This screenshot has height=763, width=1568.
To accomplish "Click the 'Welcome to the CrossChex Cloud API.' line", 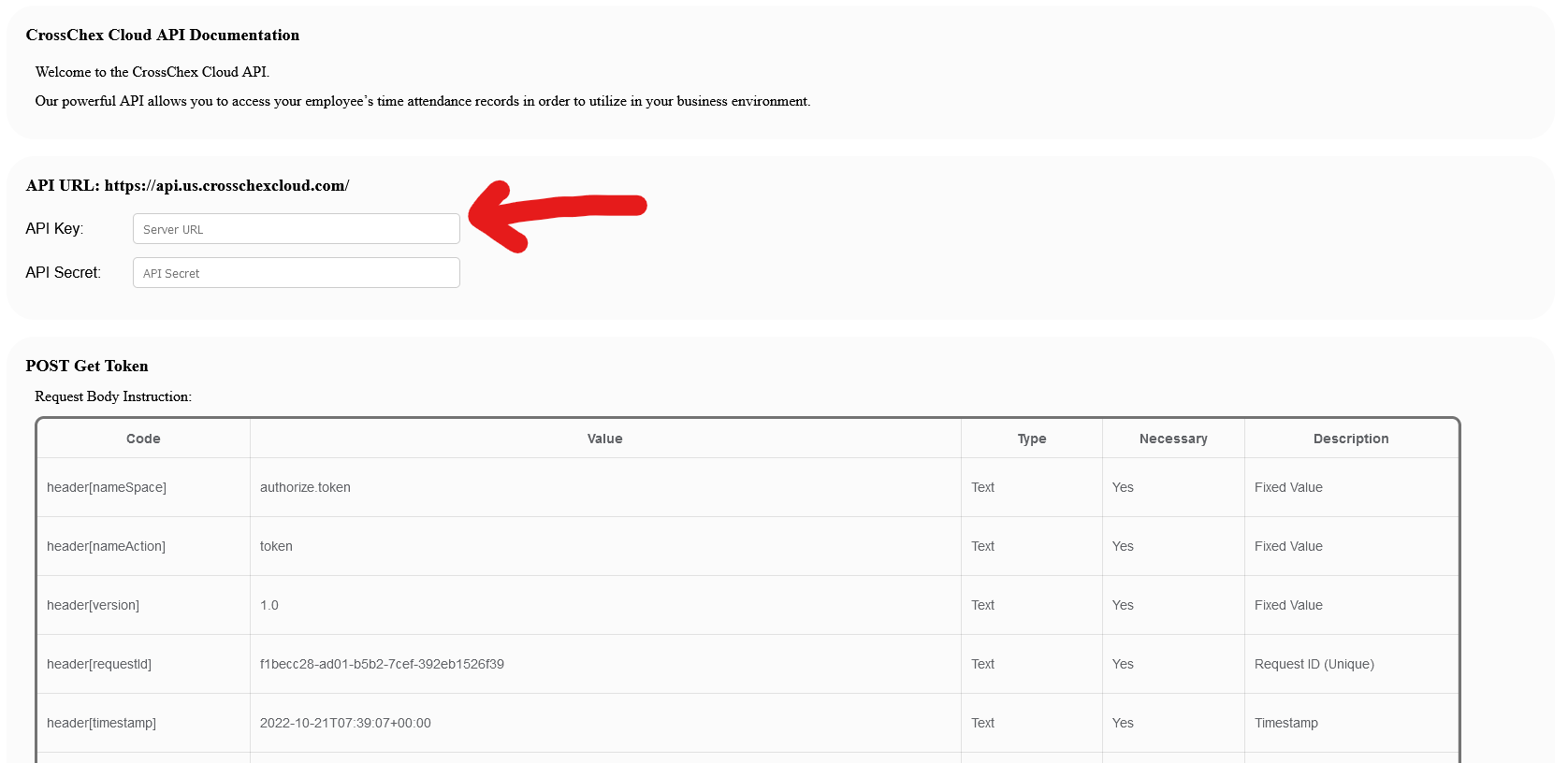I will coord(152,72).
